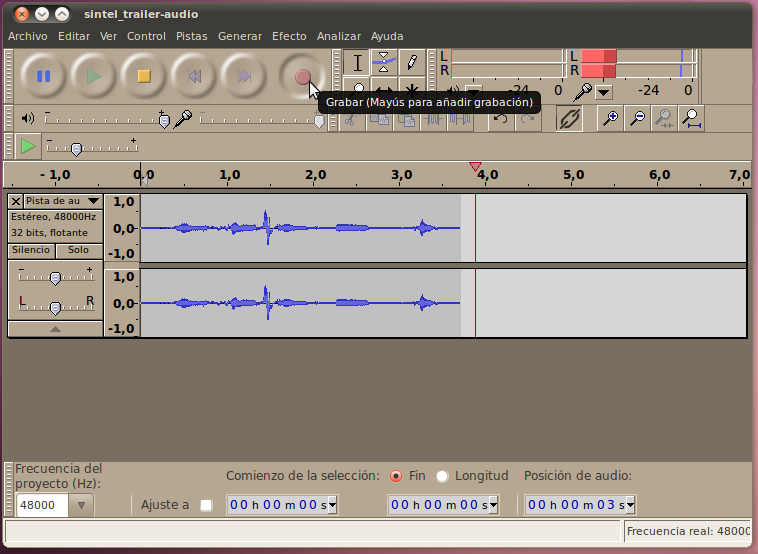758x554 pixels.
Task: Select the Longitud radio button
Action: 442,476
